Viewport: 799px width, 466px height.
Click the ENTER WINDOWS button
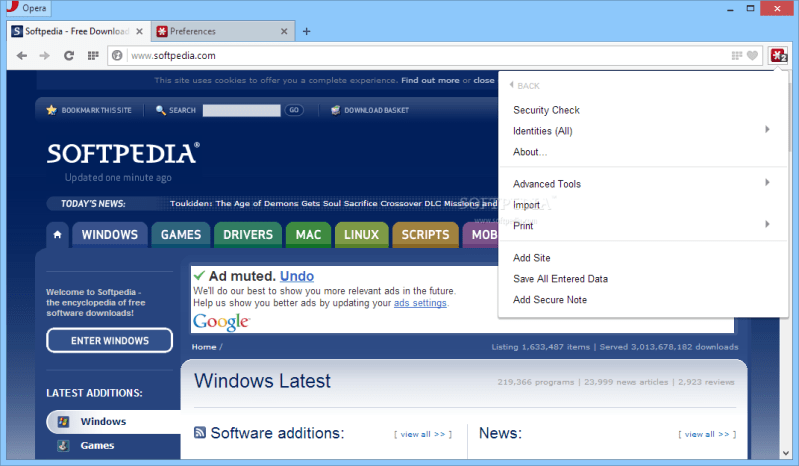point(109,341)
